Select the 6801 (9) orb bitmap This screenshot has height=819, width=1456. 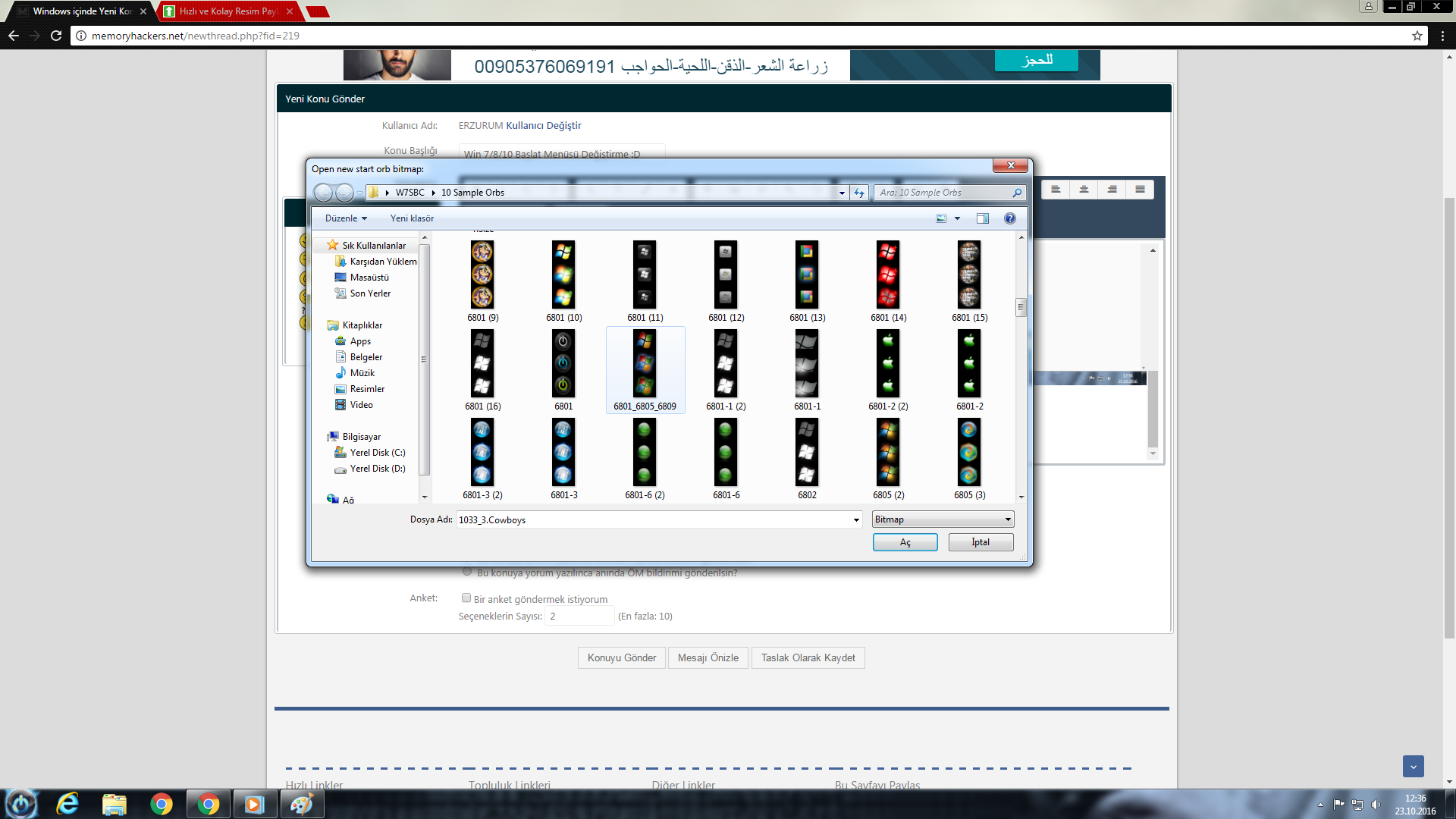coord(482,281)
